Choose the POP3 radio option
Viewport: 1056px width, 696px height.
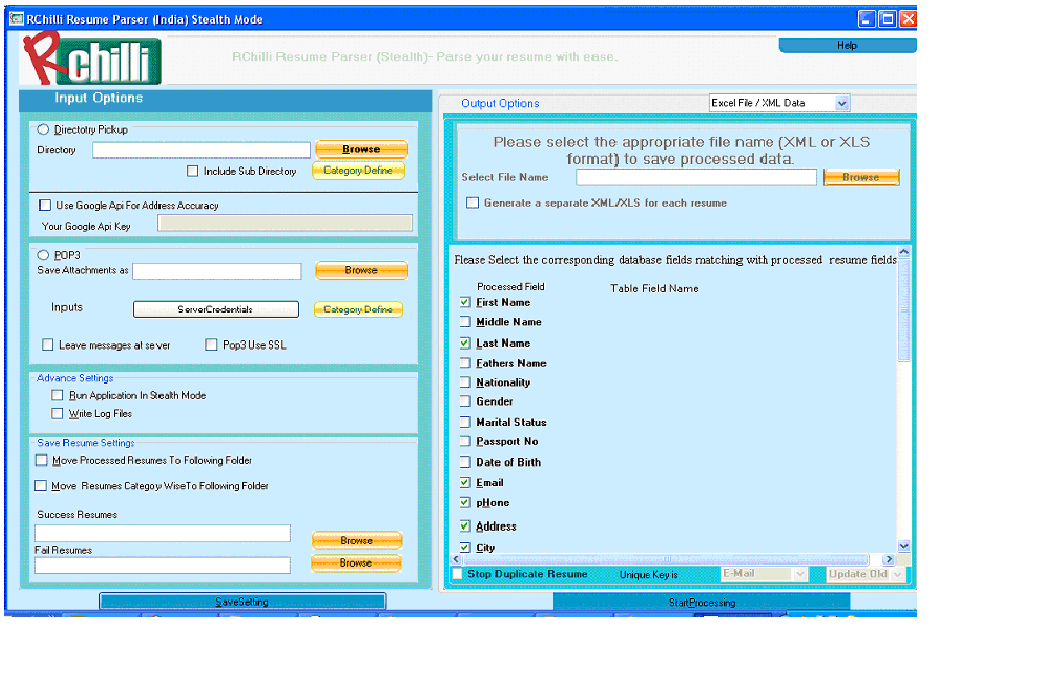point(43,255)
